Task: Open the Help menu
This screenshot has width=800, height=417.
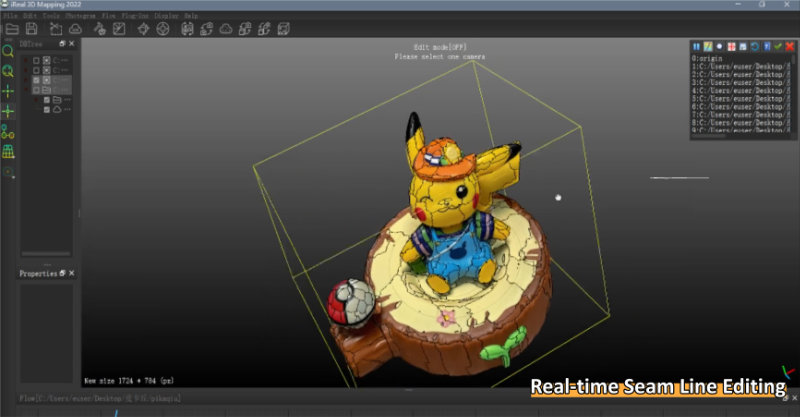Action: 191,16
